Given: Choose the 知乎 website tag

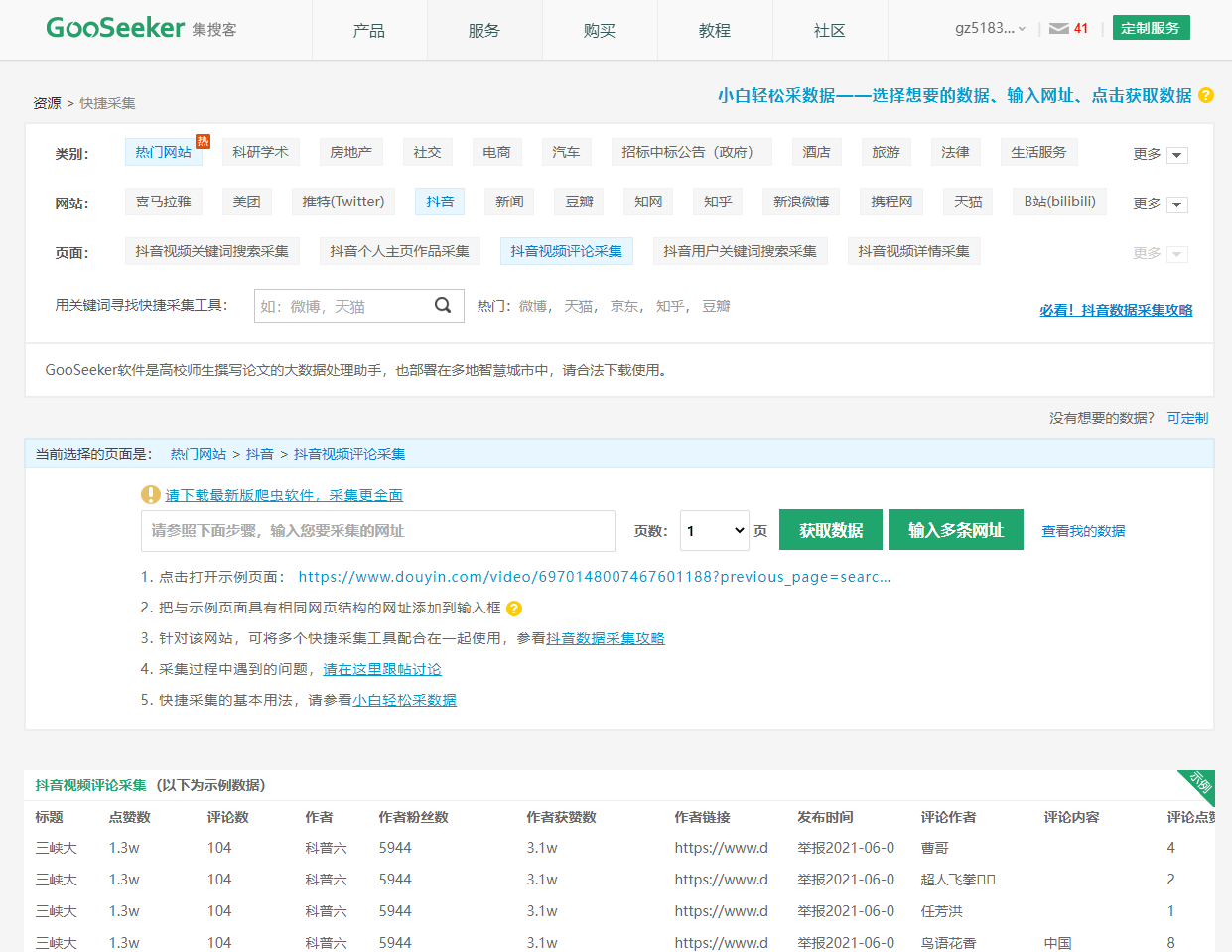Looking at the screenshot, I should [718, 202].
